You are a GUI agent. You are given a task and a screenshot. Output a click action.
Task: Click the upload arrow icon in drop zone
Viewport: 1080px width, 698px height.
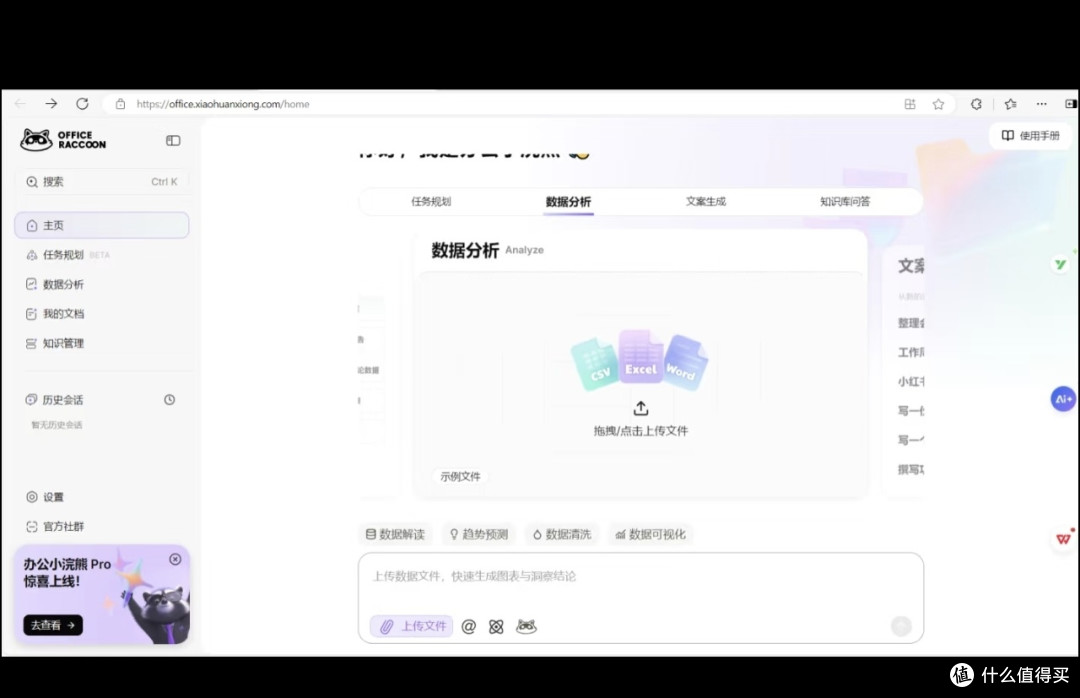coord(641,408)
